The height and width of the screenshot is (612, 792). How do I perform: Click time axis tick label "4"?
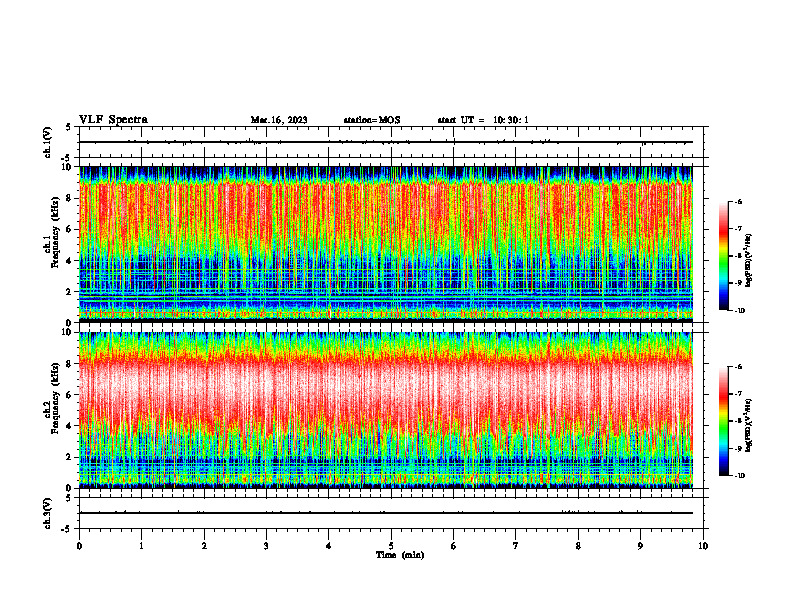(329, 546)
